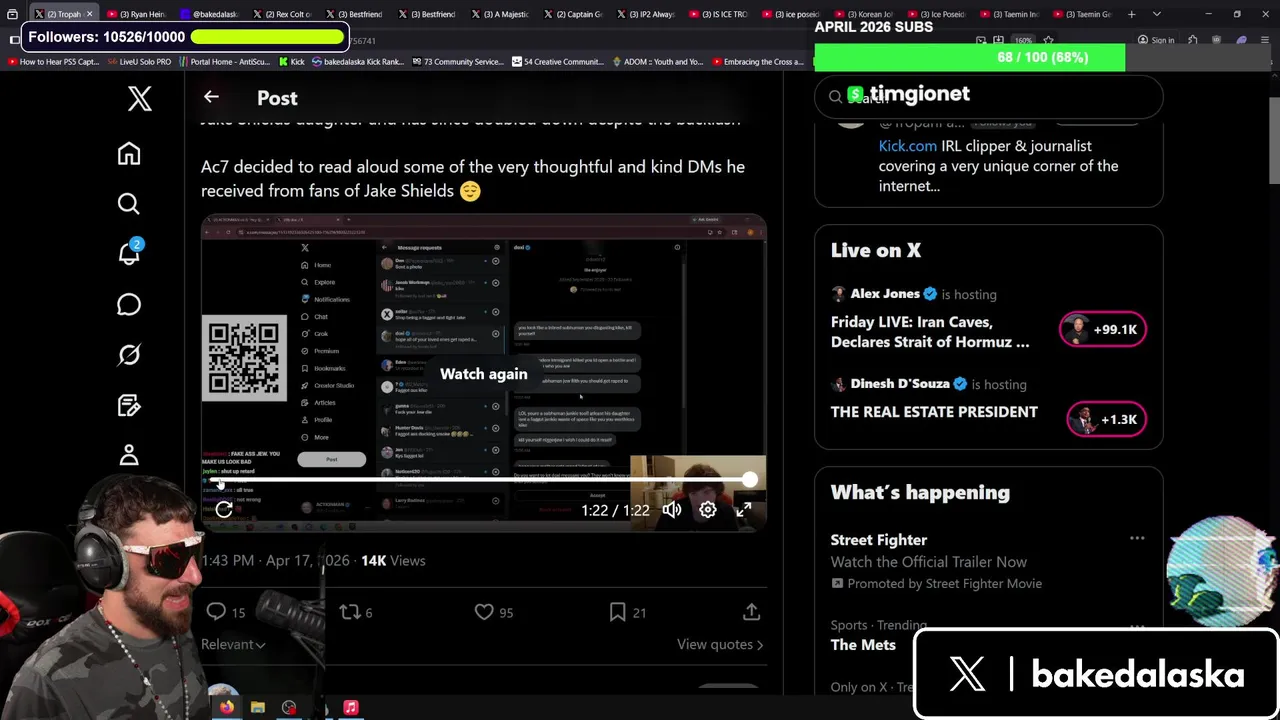Open a new browser tab with plus

(x=1131, y=14)
